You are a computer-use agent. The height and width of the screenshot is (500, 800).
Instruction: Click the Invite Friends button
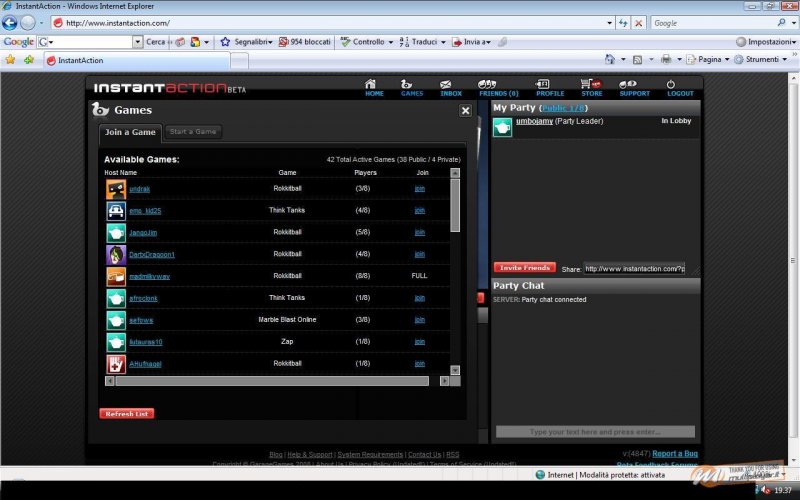tap(524, 268)
